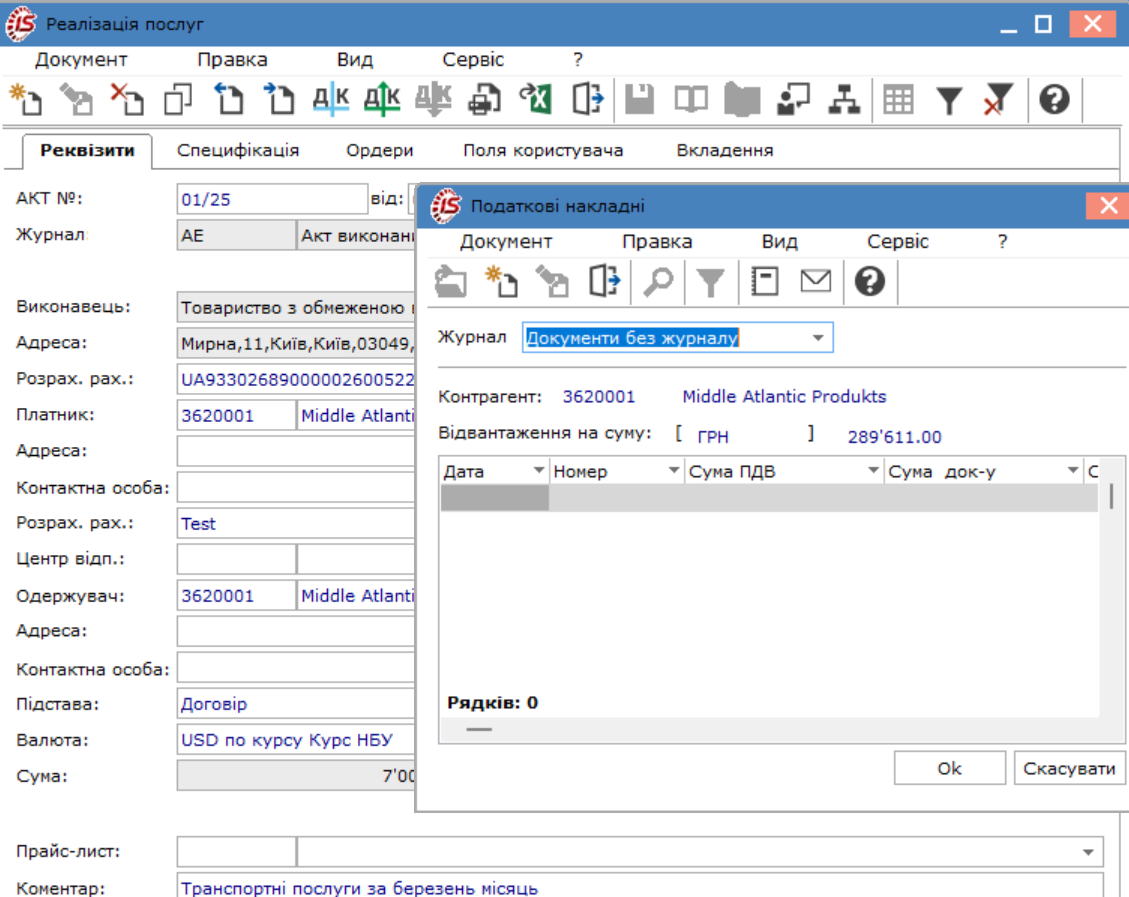
Task: Click the magnifier search icon in Податкові накладні
Action: 657,281
